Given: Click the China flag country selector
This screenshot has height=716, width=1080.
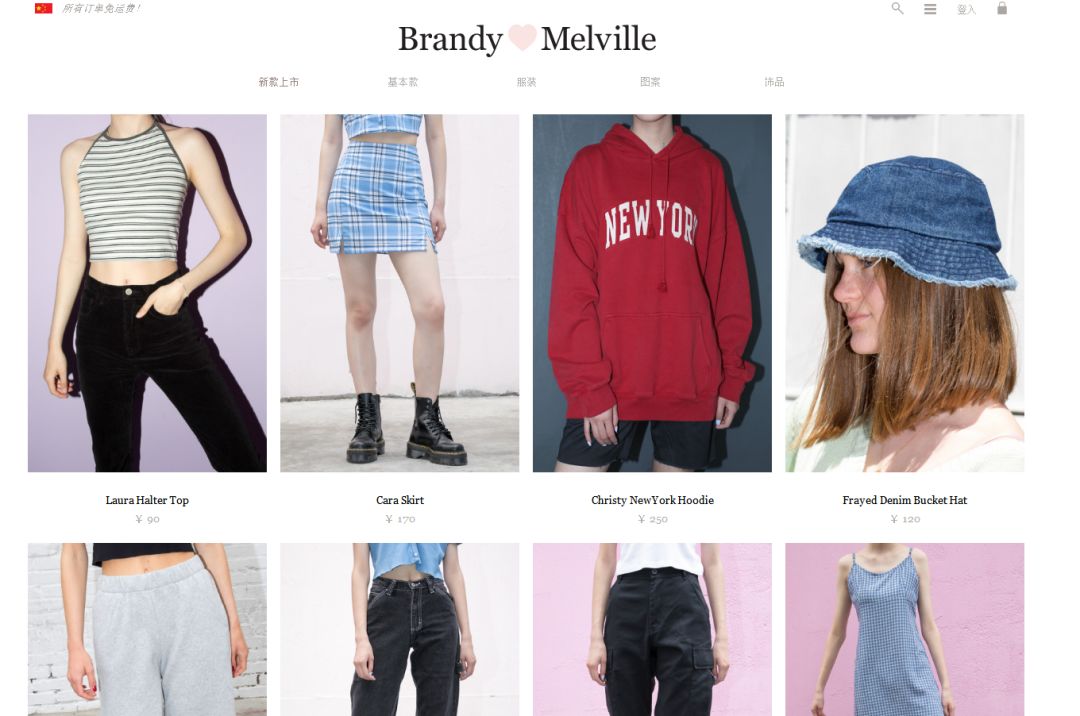Looking at the screenshot, I should click(x=43, y=8).
